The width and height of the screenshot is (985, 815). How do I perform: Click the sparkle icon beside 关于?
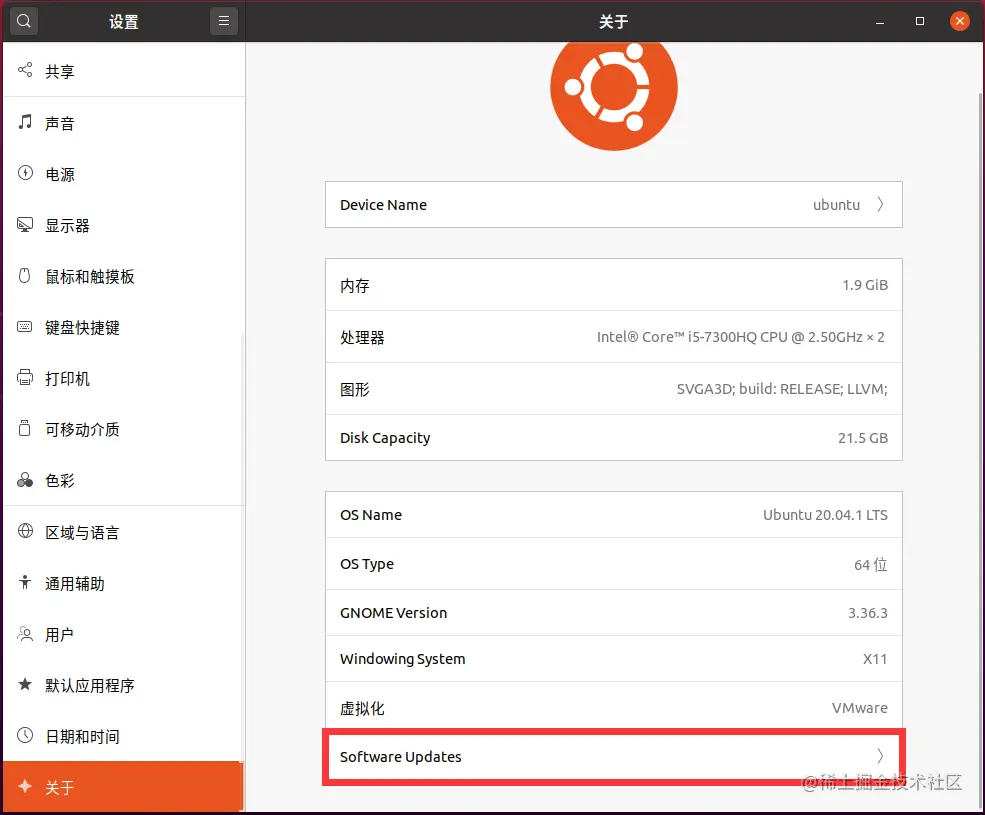click(25, 786)
